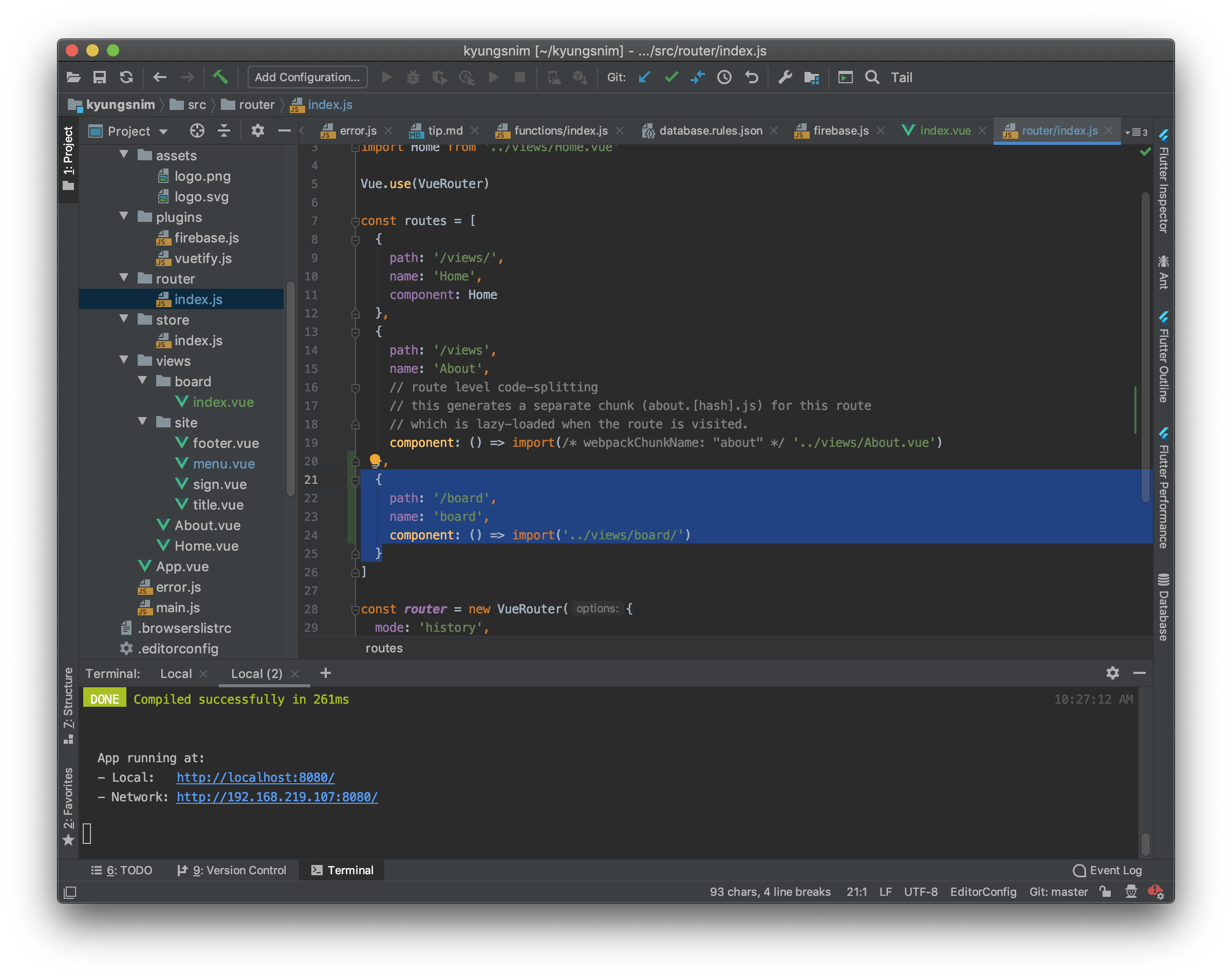This screenshot has width=1232, height=979.
Task: Click locate file crosshair in Project panel
Action: [x=197, y=131]
